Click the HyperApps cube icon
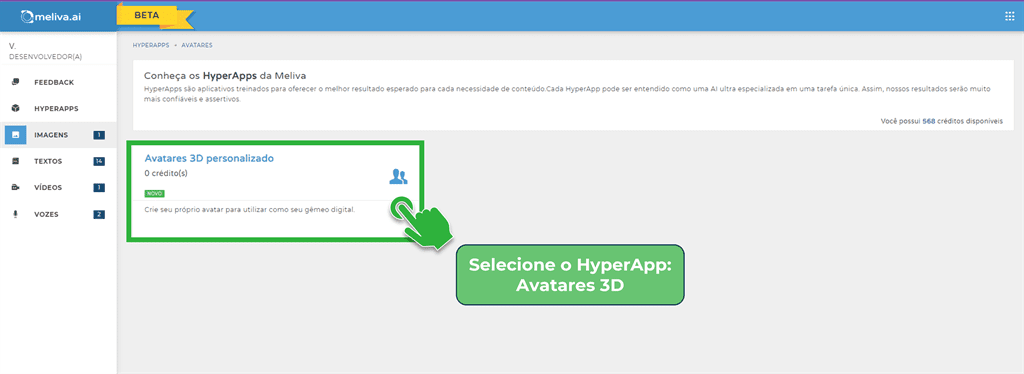Screen dimensions: 1024x374 pyautogui.click(x=16, y=108)
